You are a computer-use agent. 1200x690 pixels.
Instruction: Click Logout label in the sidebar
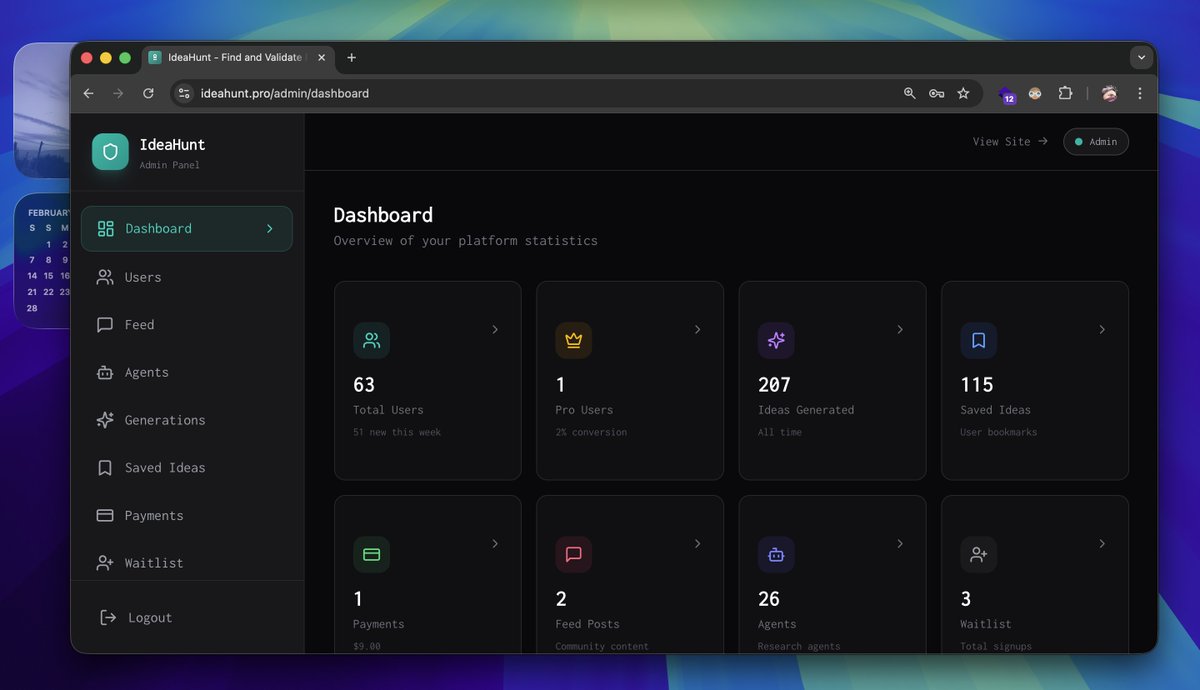(x=150, y=618)
